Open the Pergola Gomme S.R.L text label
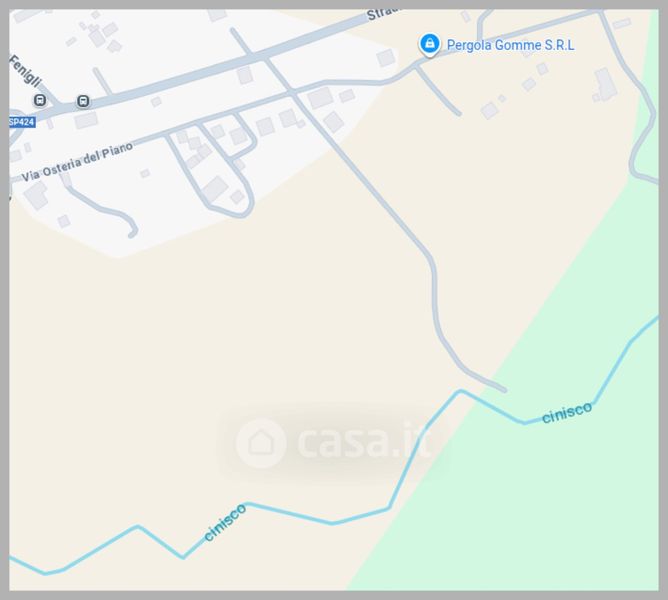 click(x=510, y=45)
